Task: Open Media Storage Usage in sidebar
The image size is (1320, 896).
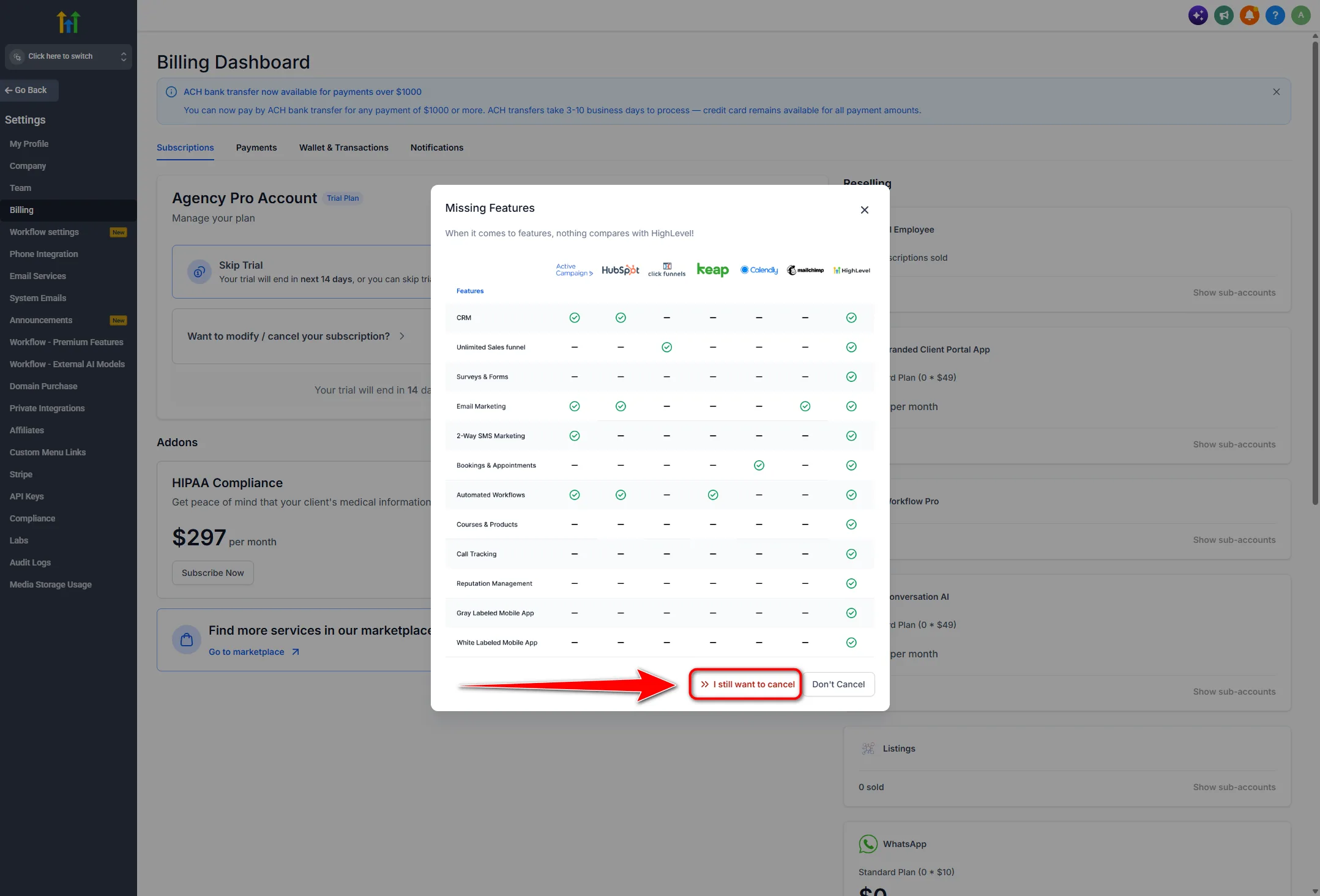Action: (x=50, y=584)
